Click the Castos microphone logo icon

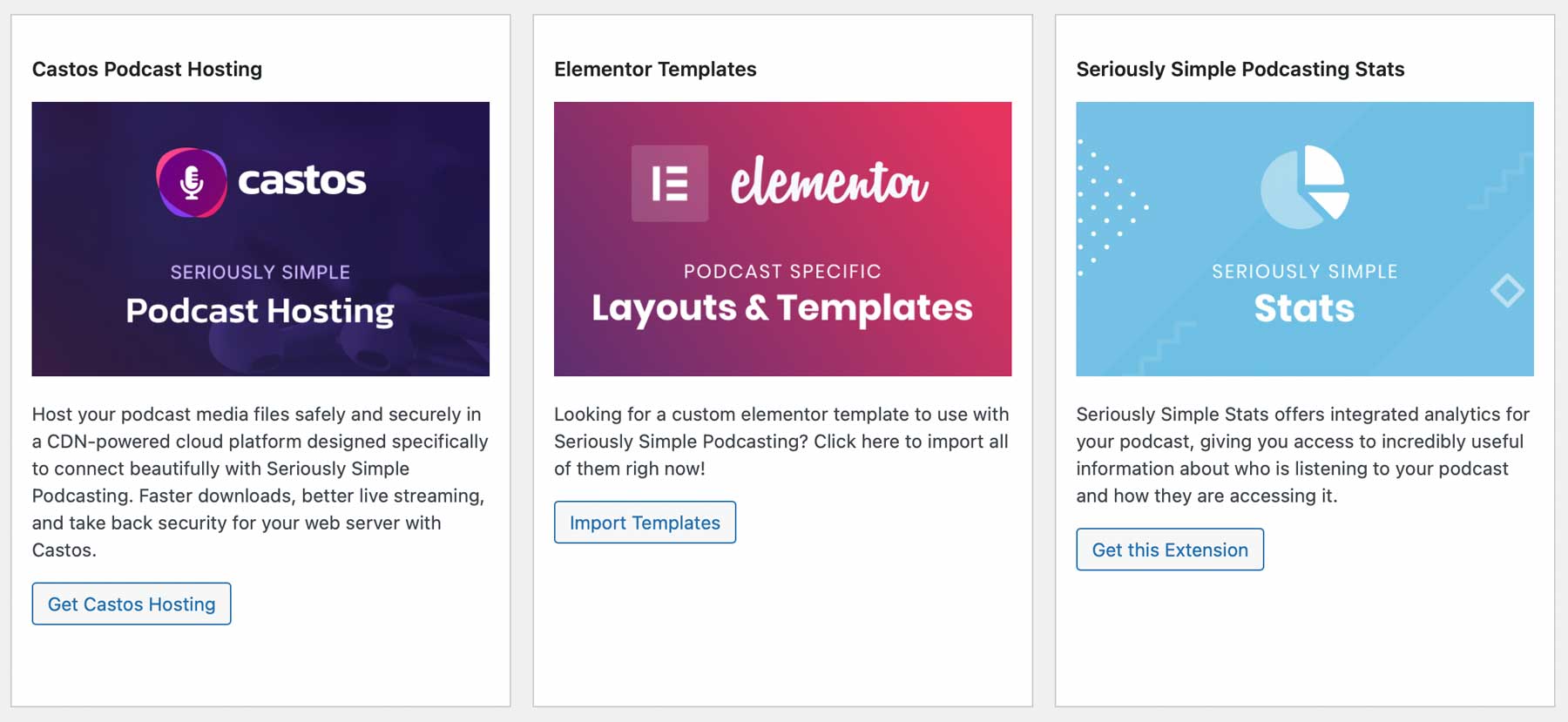coord(192,182)
